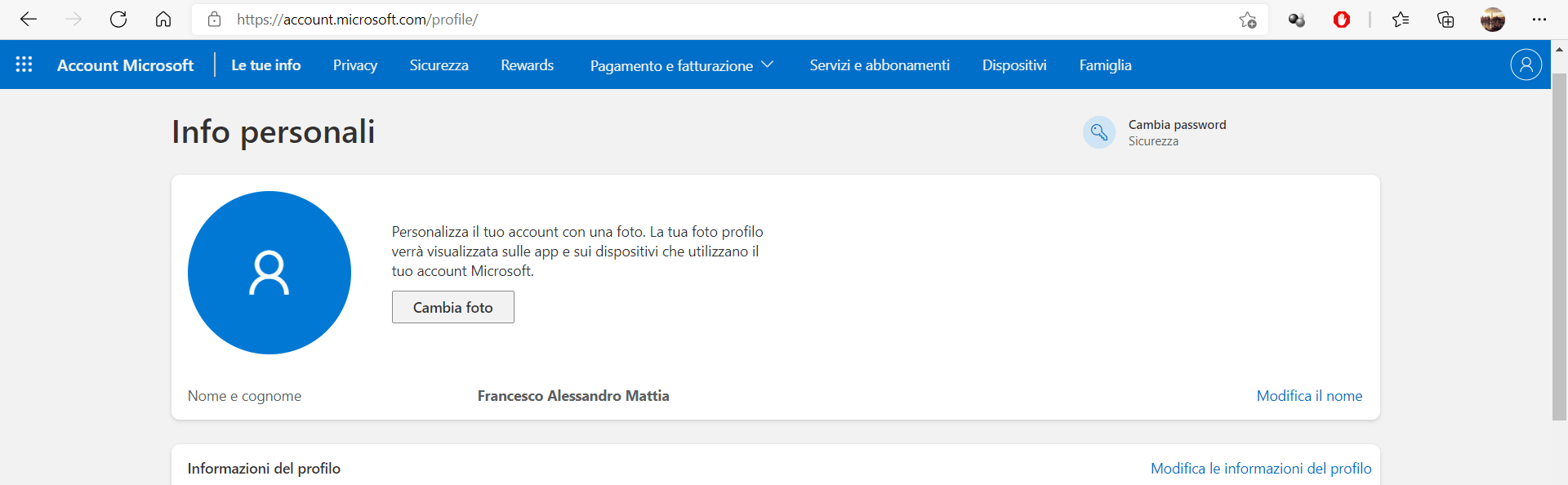Screen dimensions: 1568x485
Task: Click the Cambia password link
Action: [x=1178, y=125]
